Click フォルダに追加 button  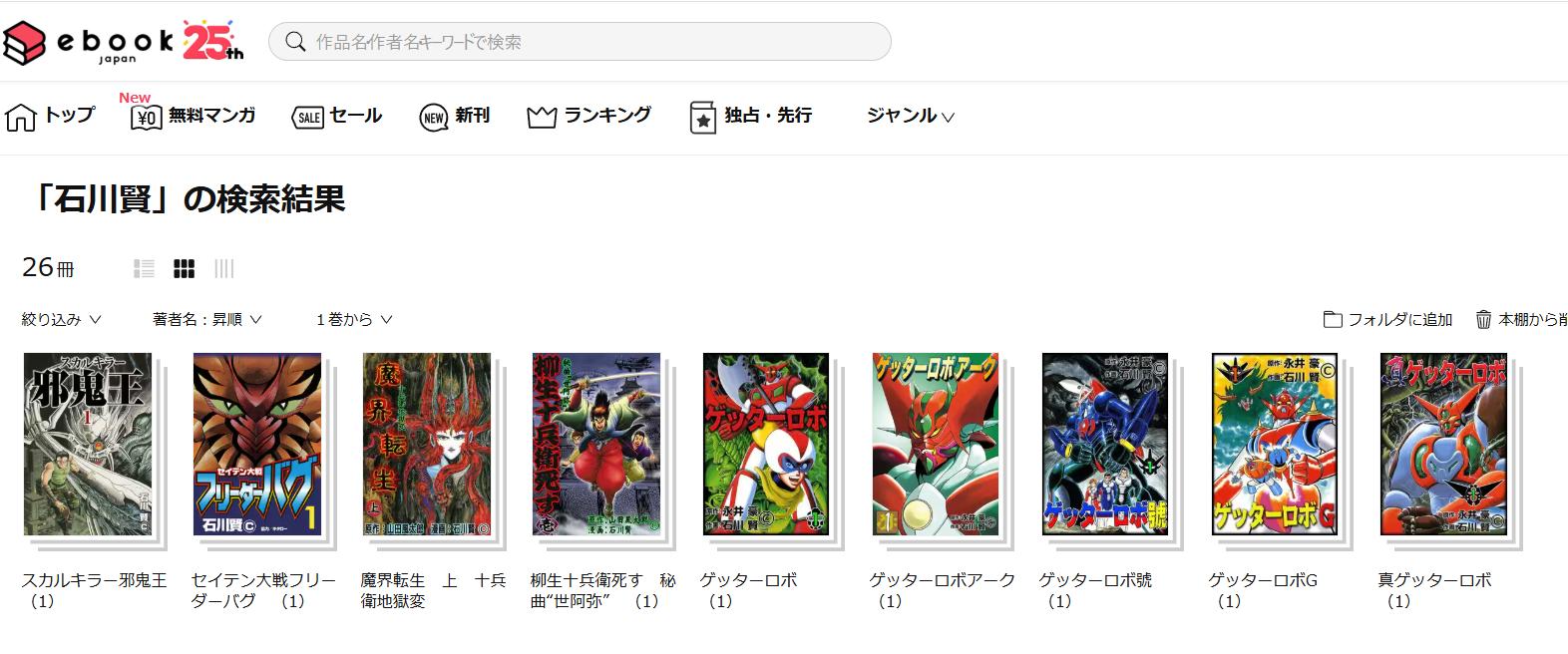click(1387, 319)
